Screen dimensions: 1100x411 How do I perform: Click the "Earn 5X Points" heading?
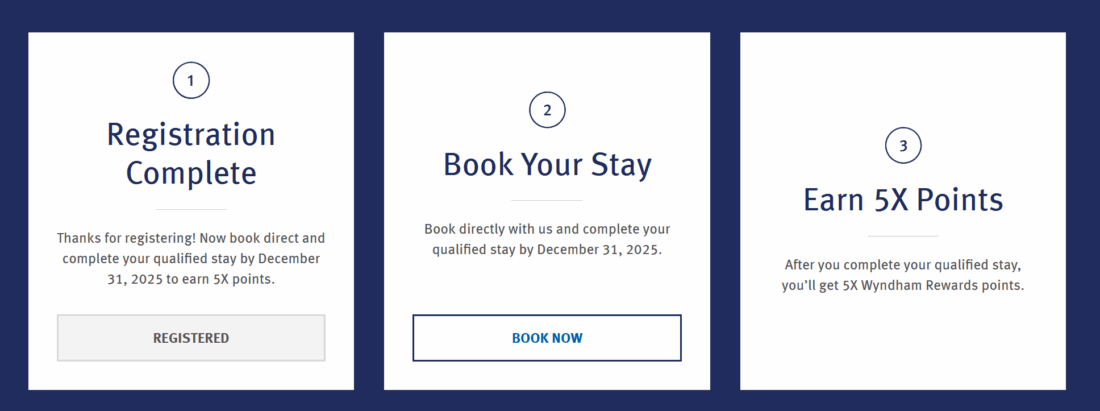(903, 200)
